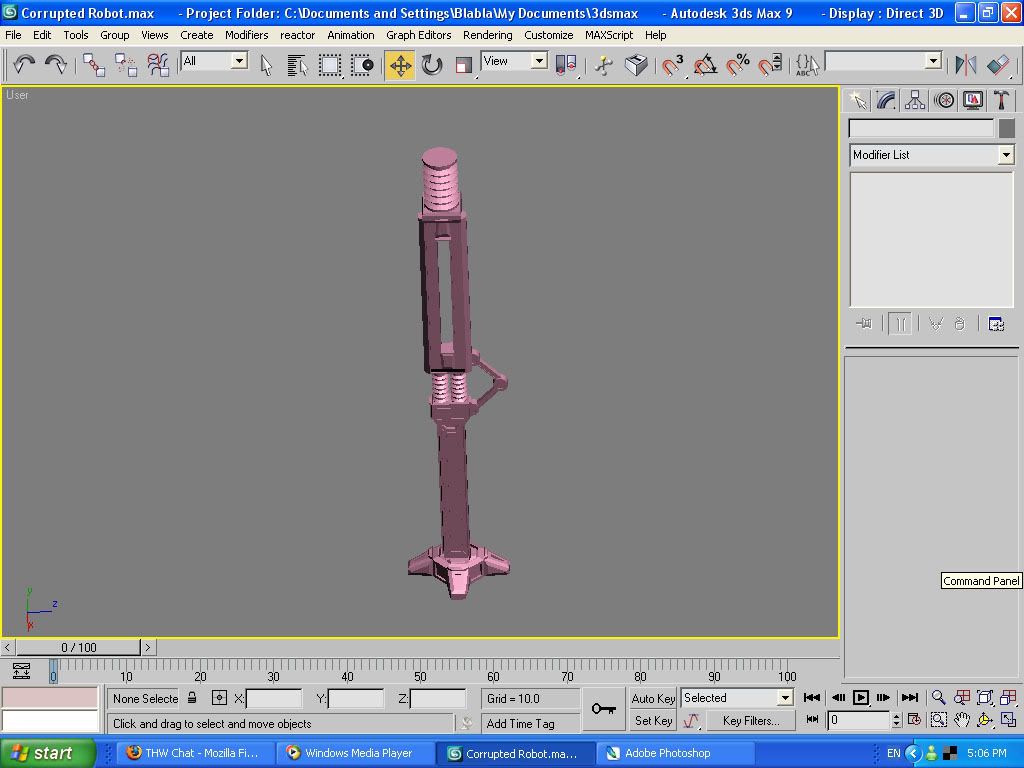
Task: Click the Align tool icon
Action: 998,65
